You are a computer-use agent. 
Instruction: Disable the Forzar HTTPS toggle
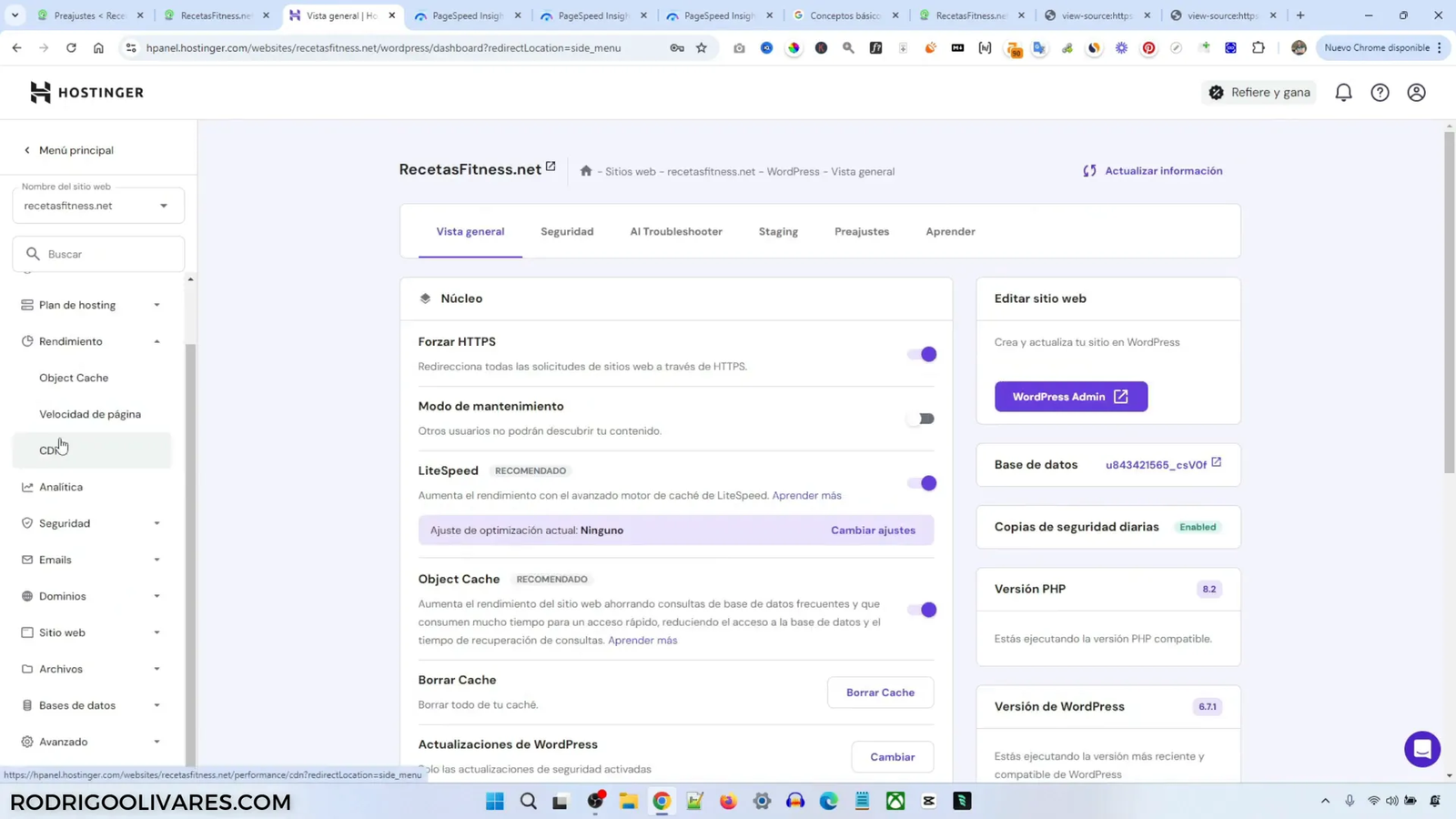click(922, 354)
